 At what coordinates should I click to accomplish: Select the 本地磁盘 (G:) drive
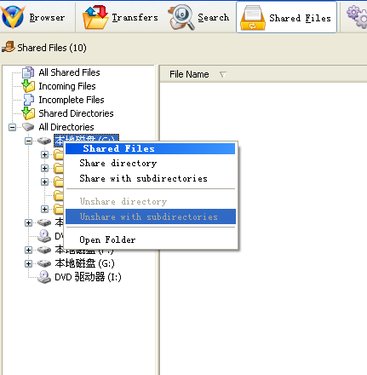(85, 264)
